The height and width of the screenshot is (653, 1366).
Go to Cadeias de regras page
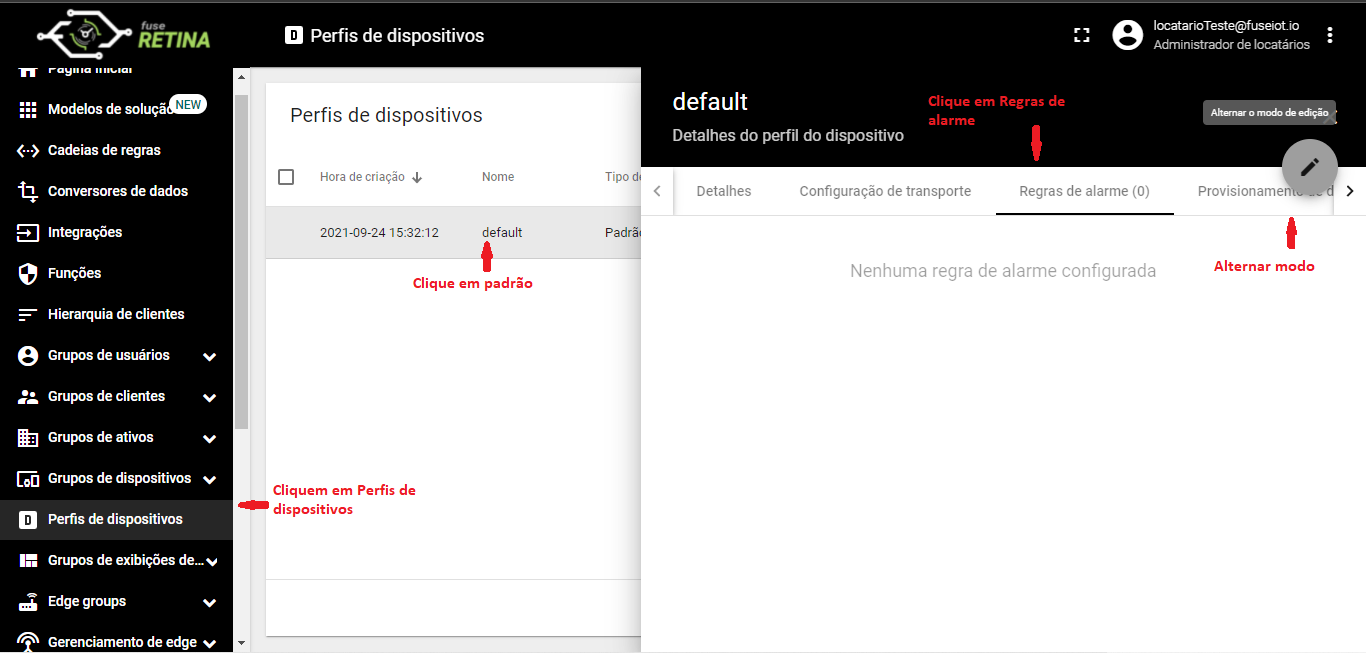coord(116,151)
